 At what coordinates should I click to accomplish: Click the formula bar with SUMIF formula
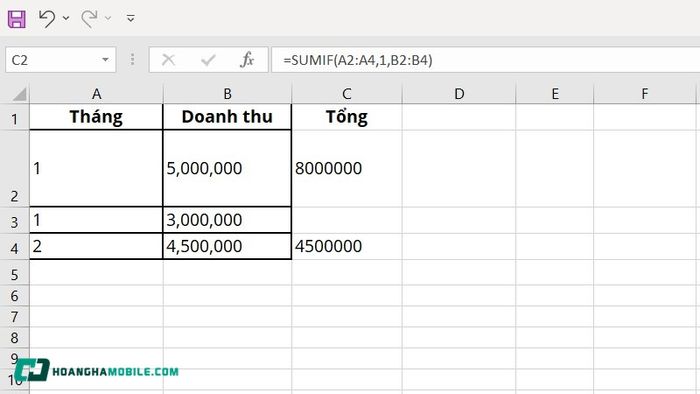pyautogui.click(x=486, y=60)
